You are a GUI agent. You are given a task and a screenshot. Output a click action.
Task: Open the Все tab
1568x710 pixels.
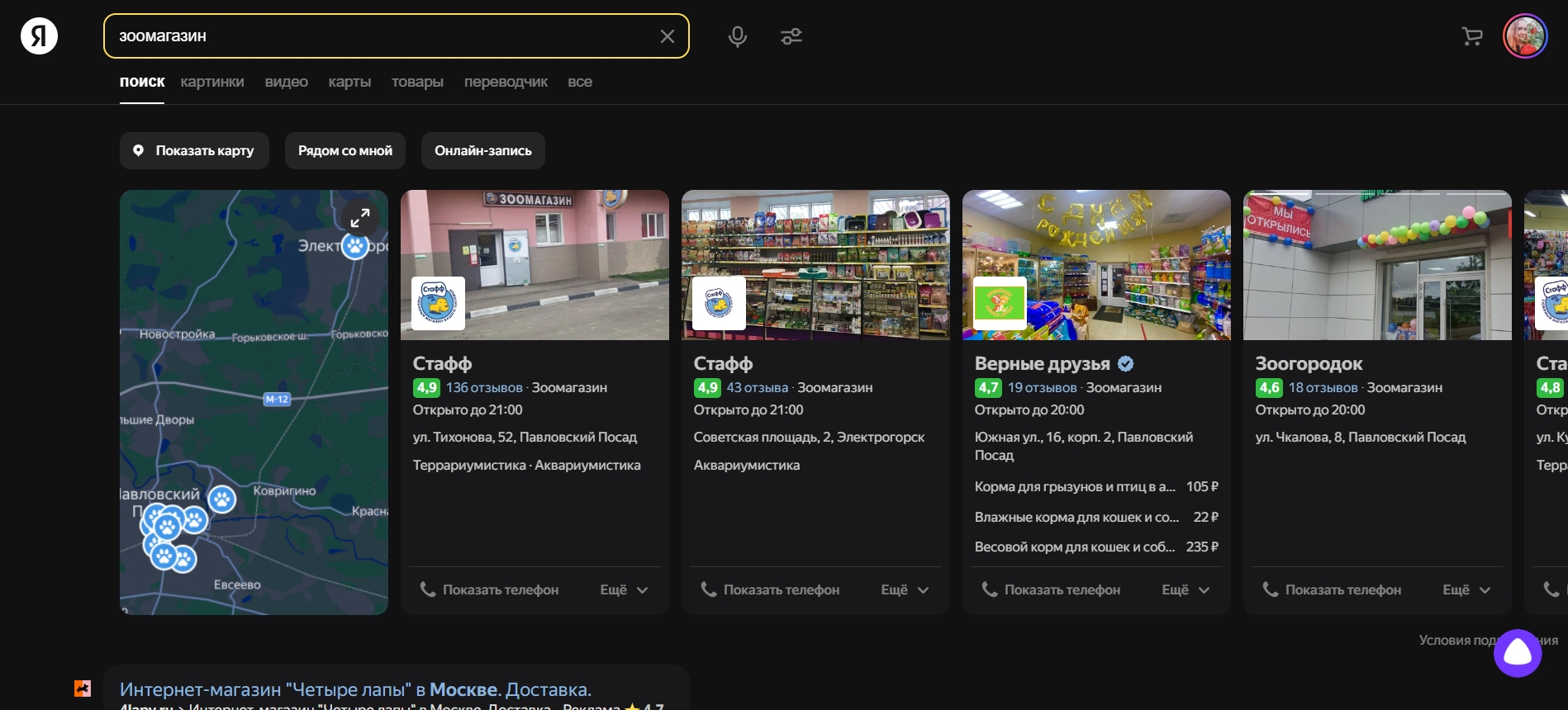pos(580,82)
